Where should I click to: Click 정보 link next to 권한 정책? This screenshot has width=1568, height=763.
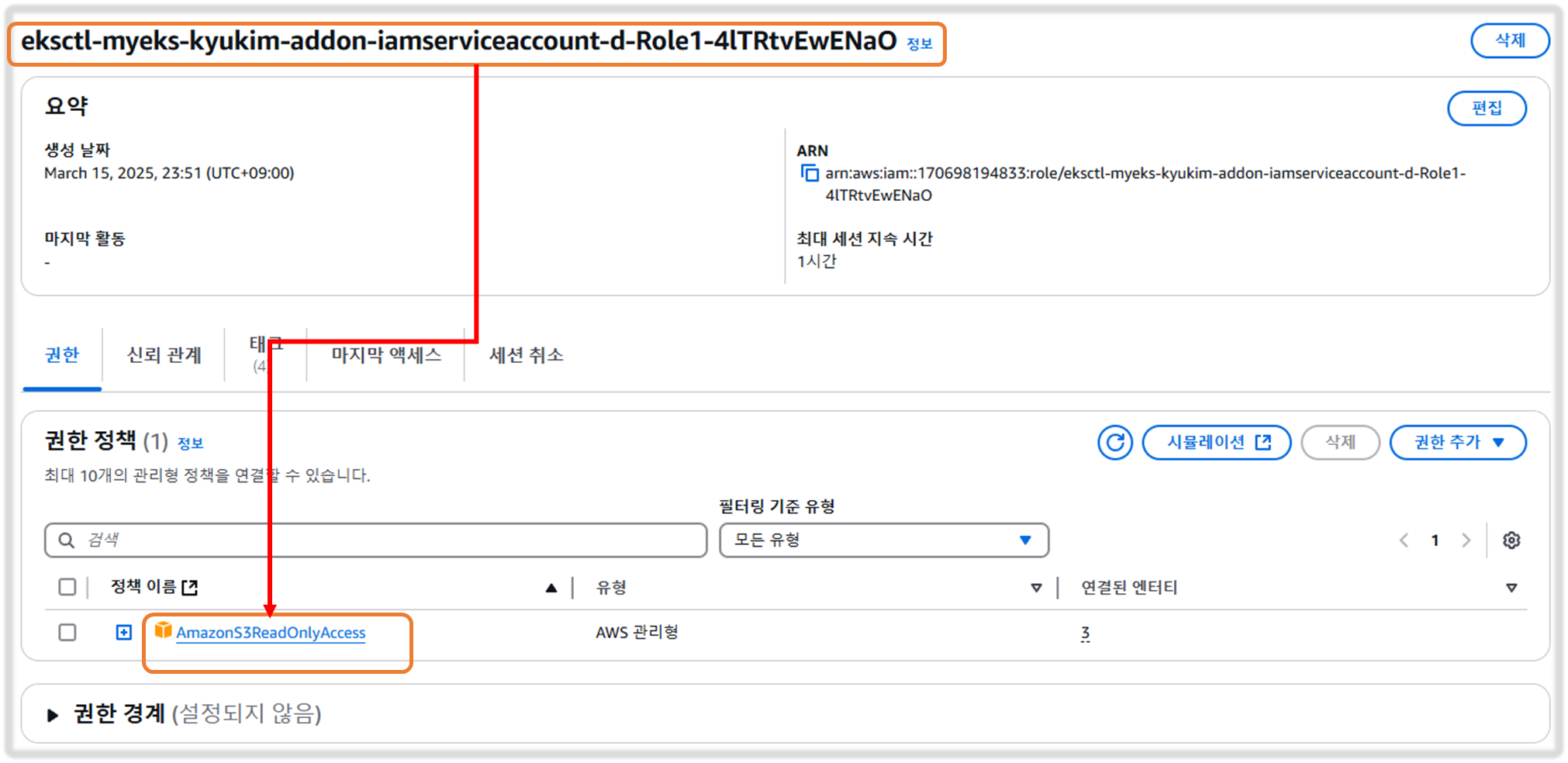coord(191,444)
